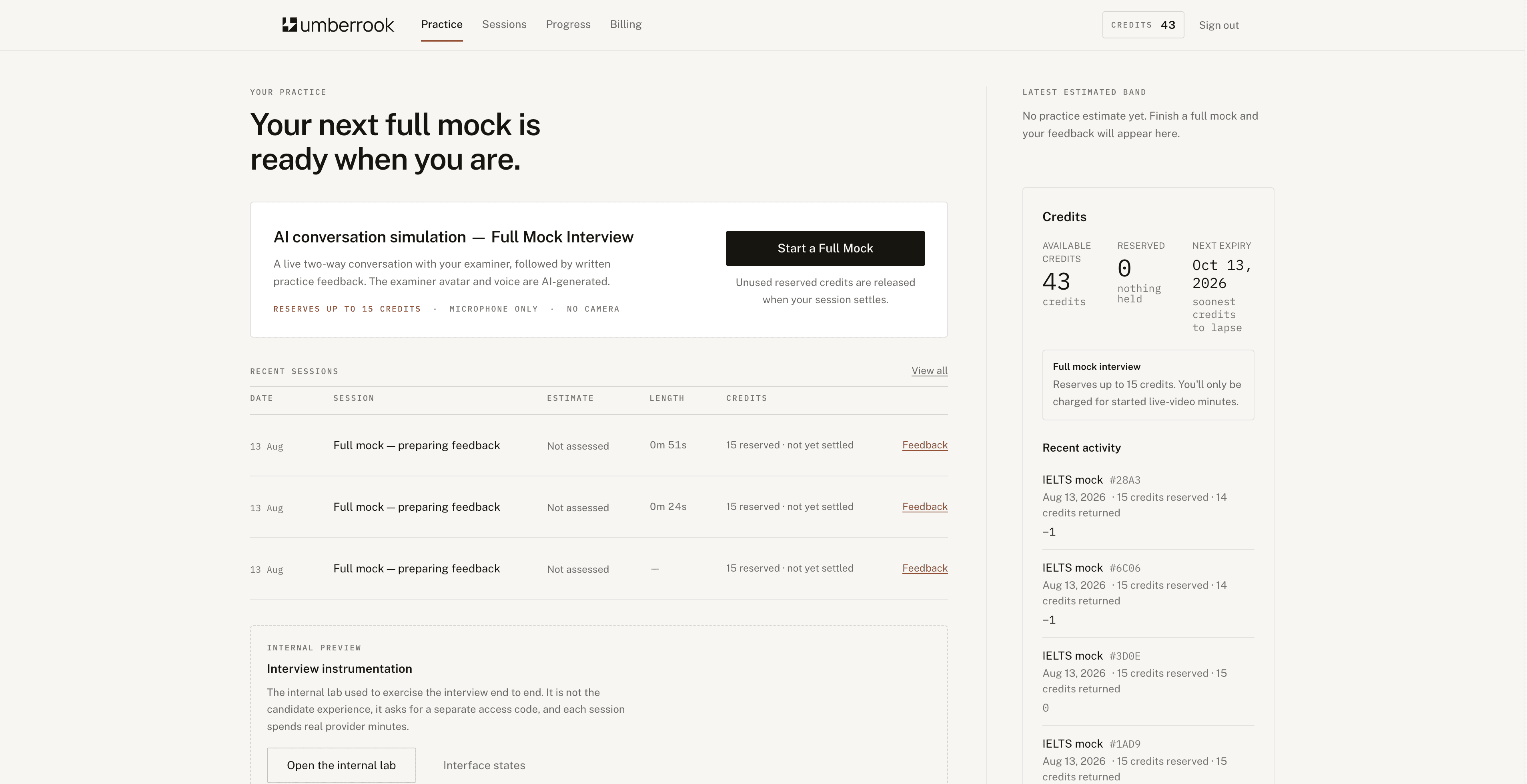This screenshot has height=784, width=1527.
Task: Sign out of the account
Action: (1218, 25)
